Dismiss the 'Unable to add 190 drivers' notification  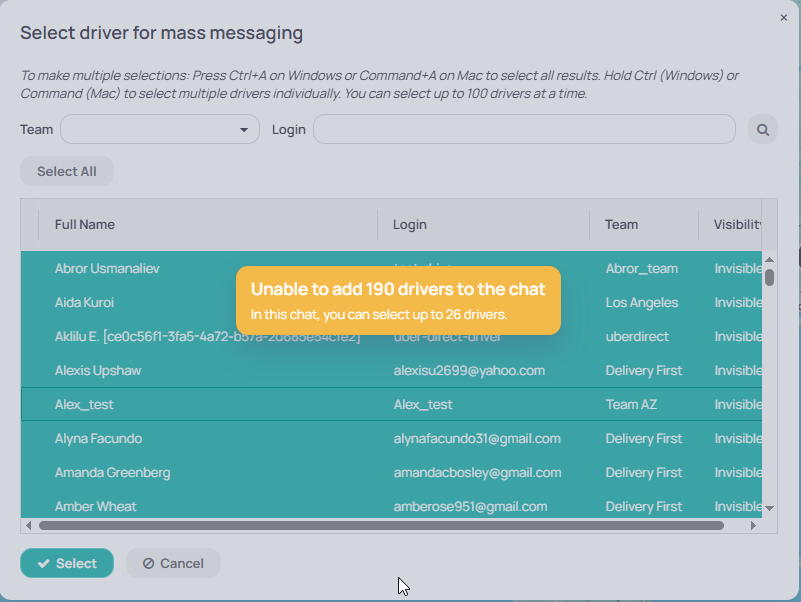coord(398,300)
